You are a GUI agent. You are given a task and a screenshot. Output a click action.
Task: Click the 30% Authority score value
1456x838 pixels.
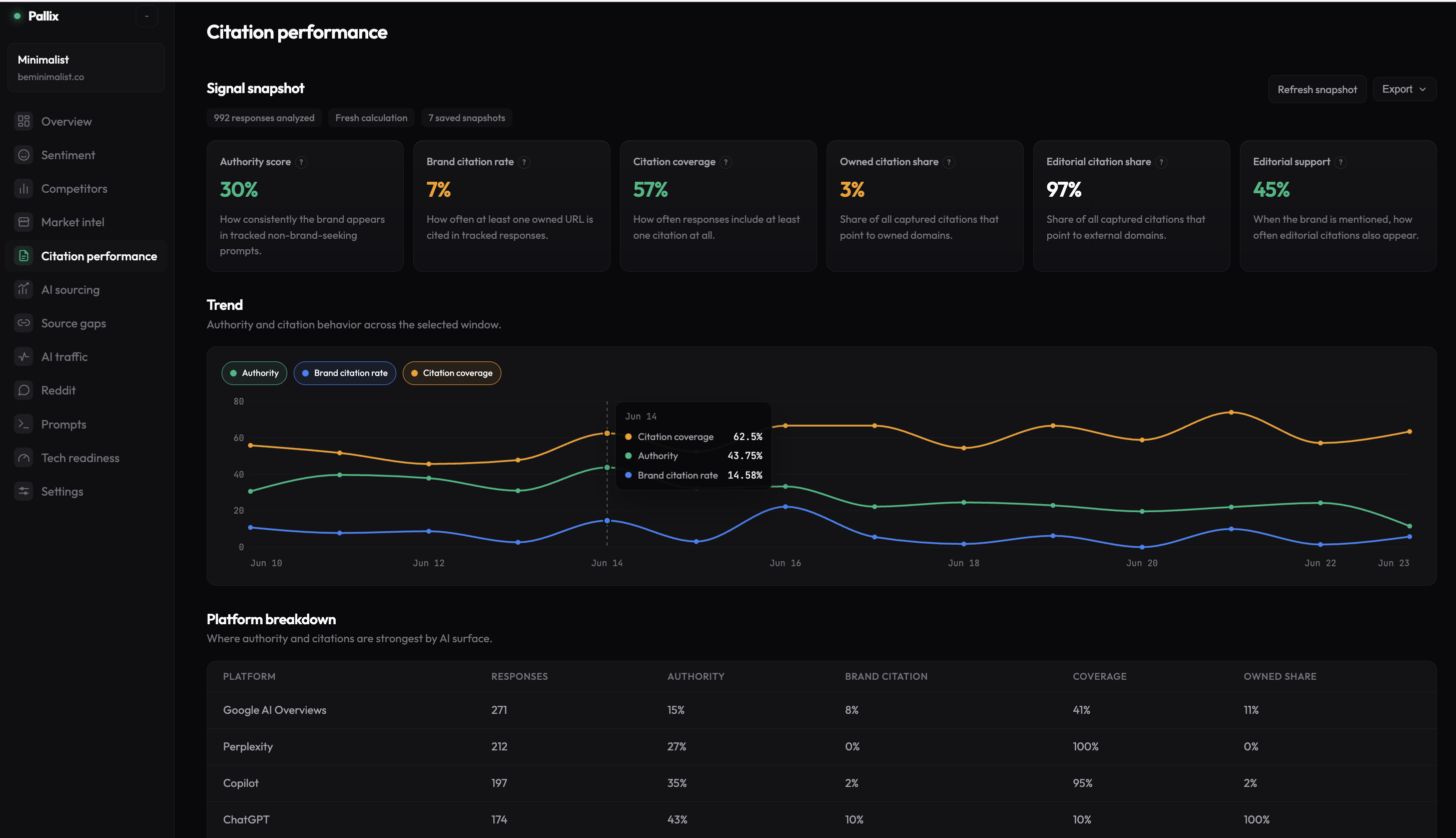239,189
